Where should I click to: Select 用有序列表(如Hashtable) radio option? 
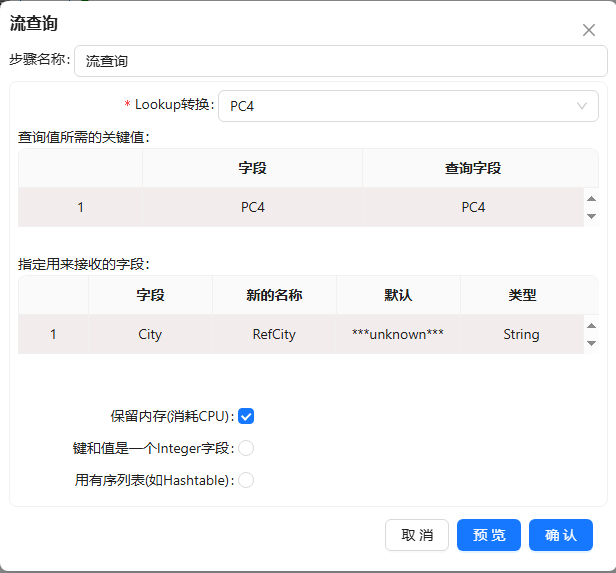pyautogui.click(x=246, y=480)
